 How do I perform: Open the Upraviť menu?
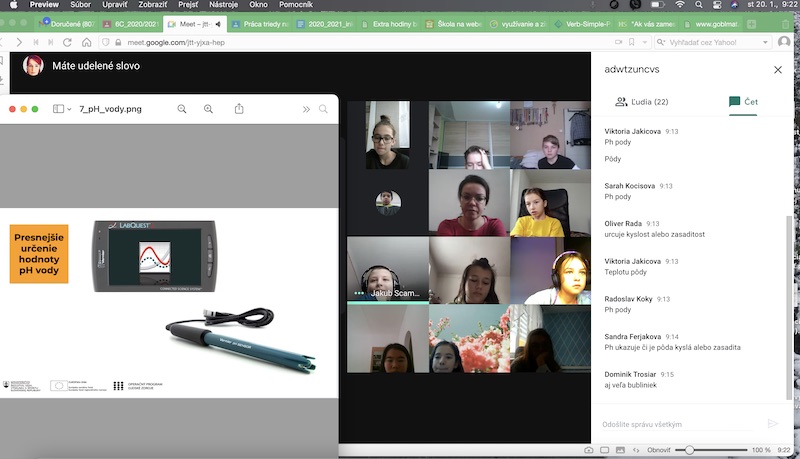(115, 5)
